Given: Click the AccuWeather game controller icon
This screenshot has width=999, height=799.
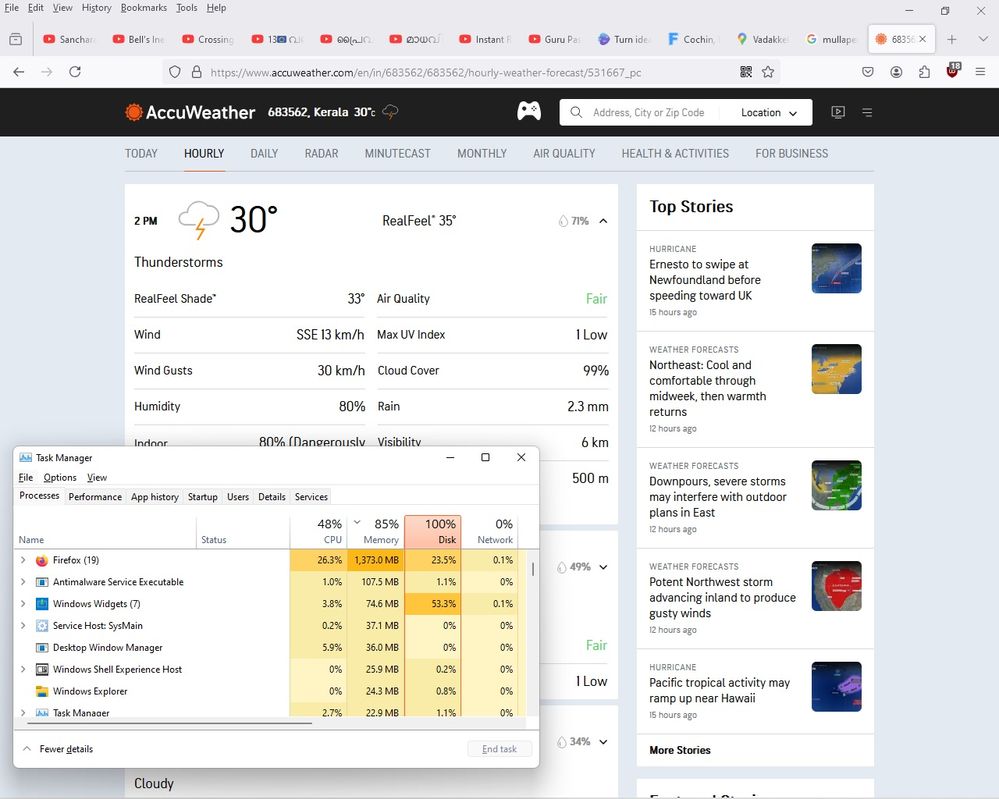Looking at the screenshot, I should 528,112.
